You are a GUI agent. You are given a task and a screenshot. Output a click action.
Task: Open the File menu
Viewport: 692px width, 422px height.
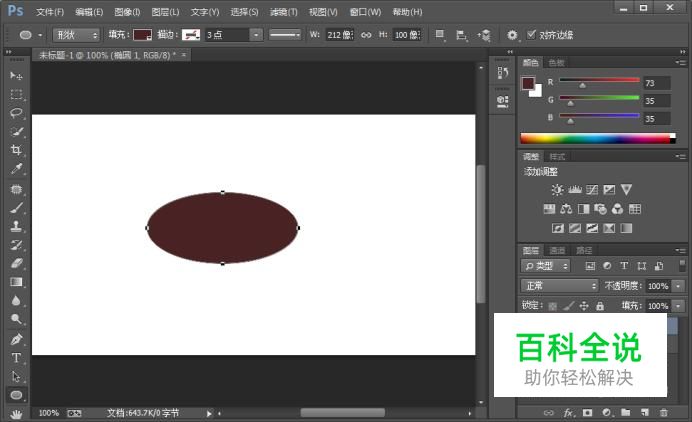[50, 12]
